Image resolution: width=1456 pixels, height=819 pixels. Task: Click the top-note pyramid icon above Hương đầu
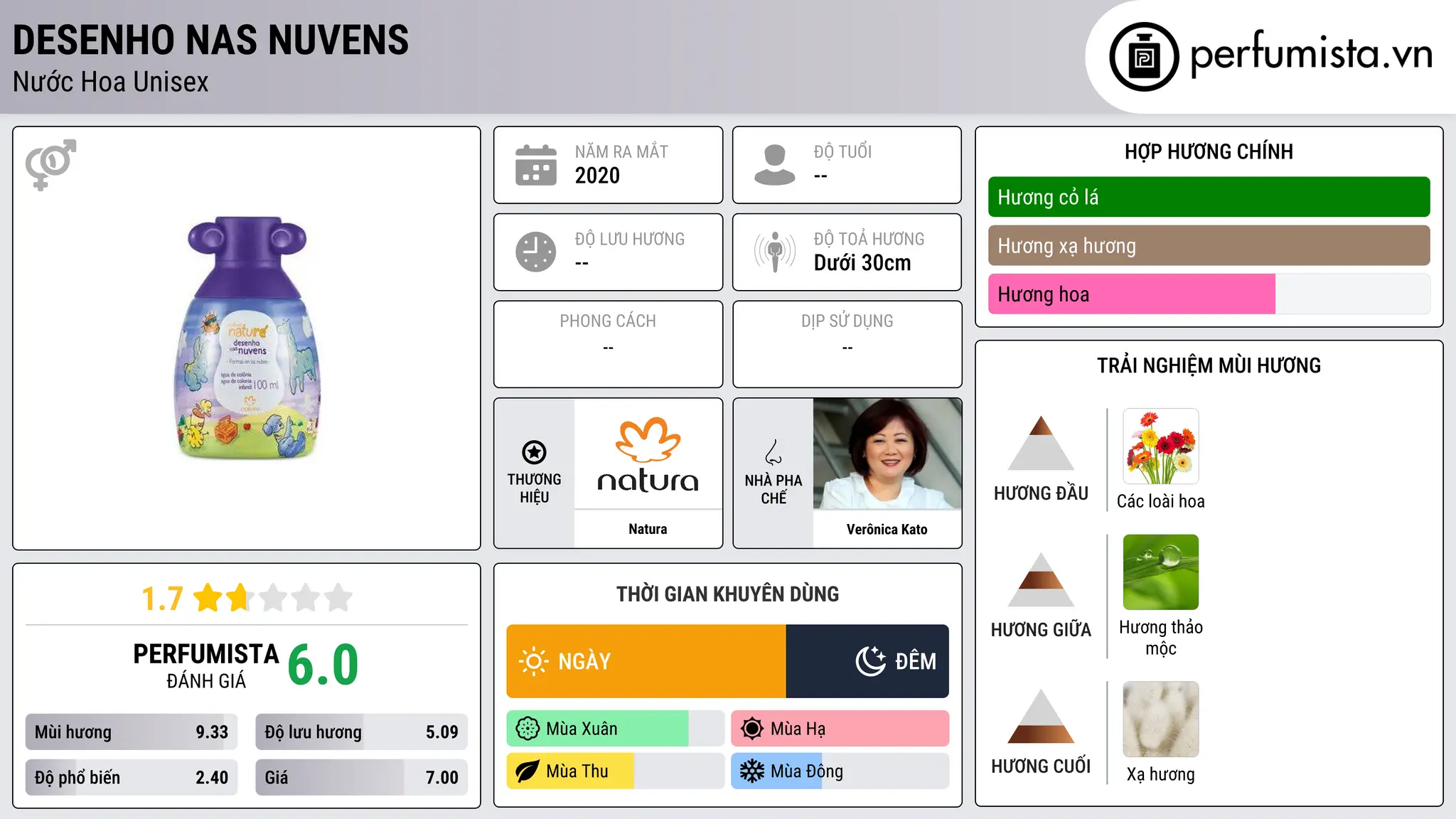tap(1041, 443)
